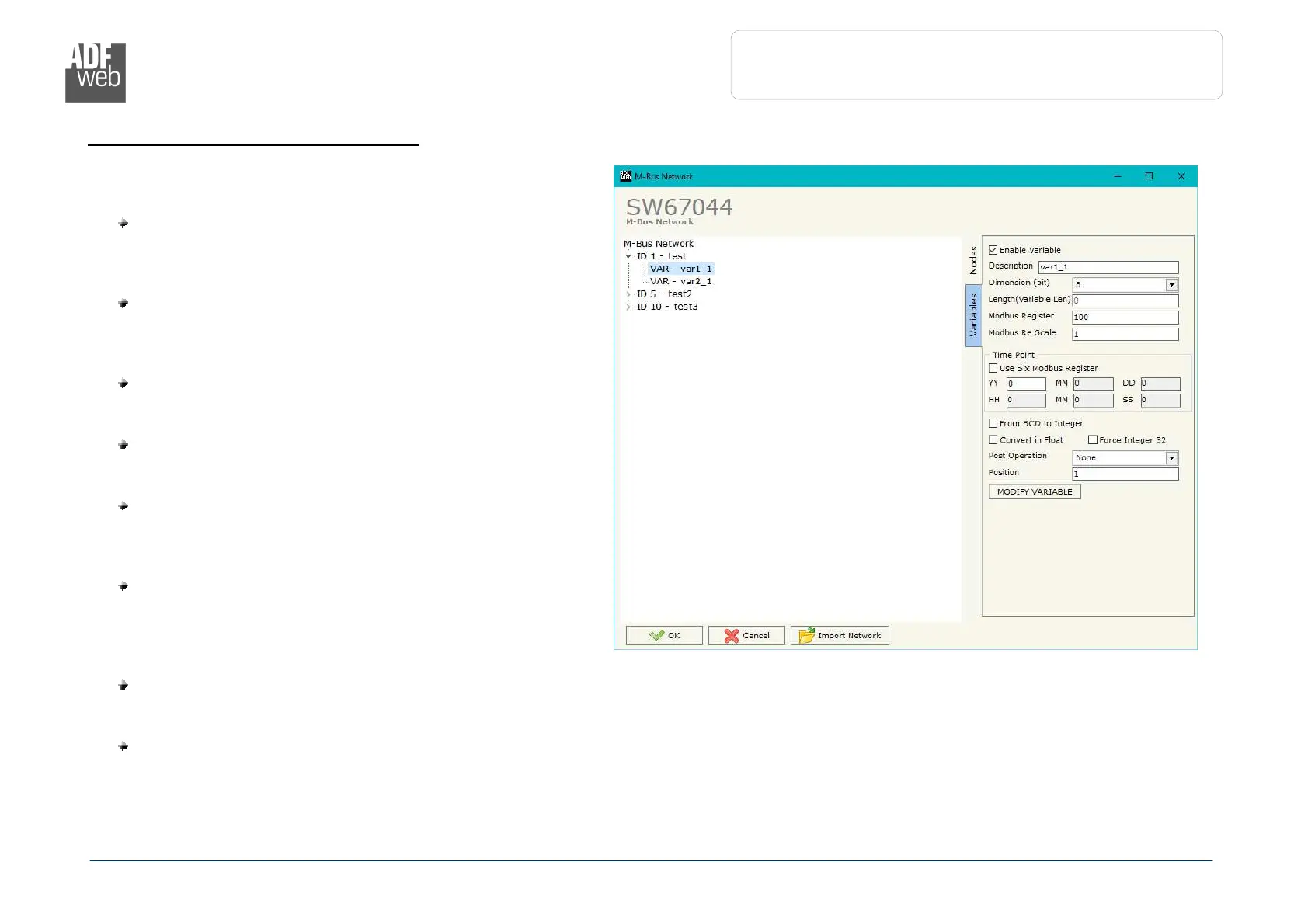
Task: Click the folder icon on Import Network
Action: click(806, 635)
